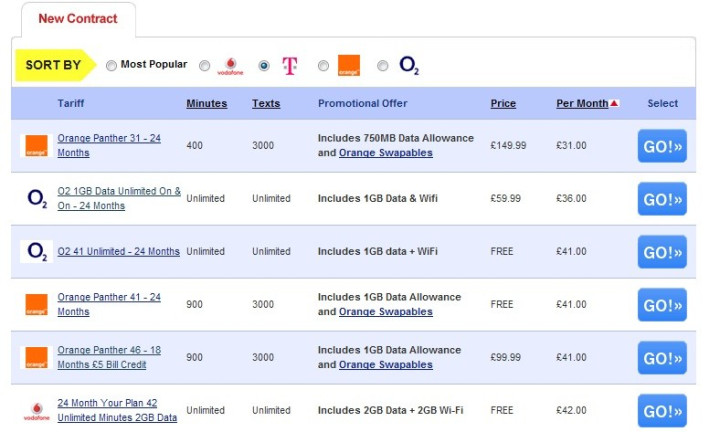The height and width of the screenshot is (432, 720).
Task: Click the £99.99 price cell
Action: pyautogui.click(x=506, y=357)
